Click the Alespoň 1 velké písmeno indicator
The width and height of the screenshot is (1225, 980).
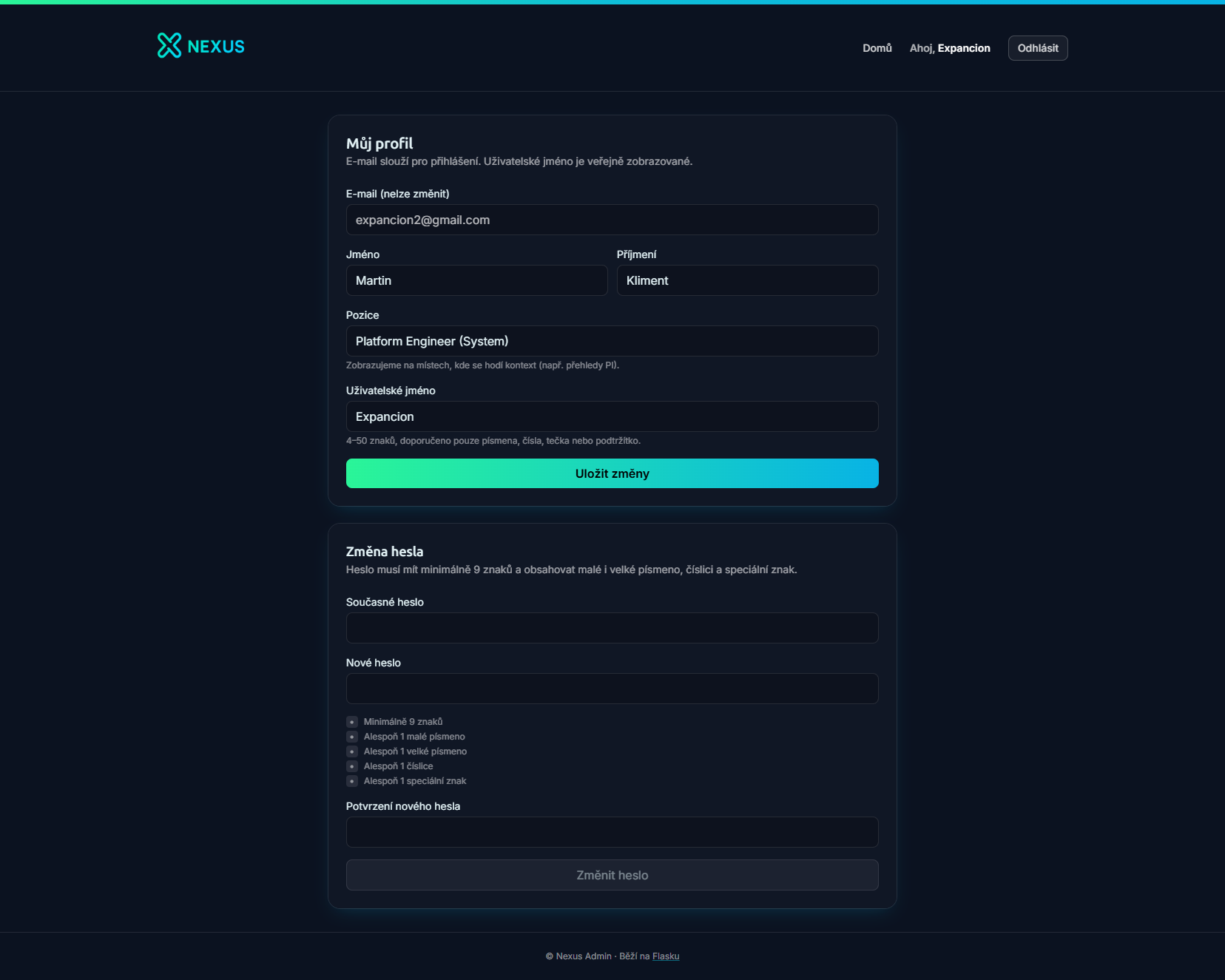click(x=352, y=751)
